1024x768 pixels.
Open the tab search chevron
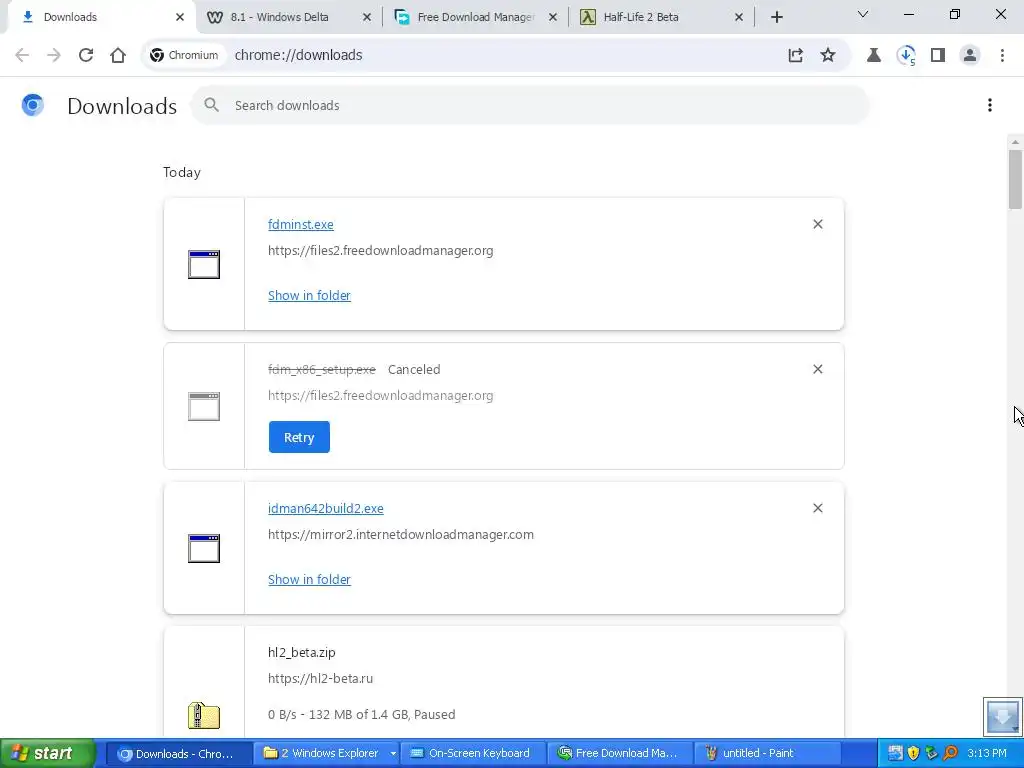point(863,14)
